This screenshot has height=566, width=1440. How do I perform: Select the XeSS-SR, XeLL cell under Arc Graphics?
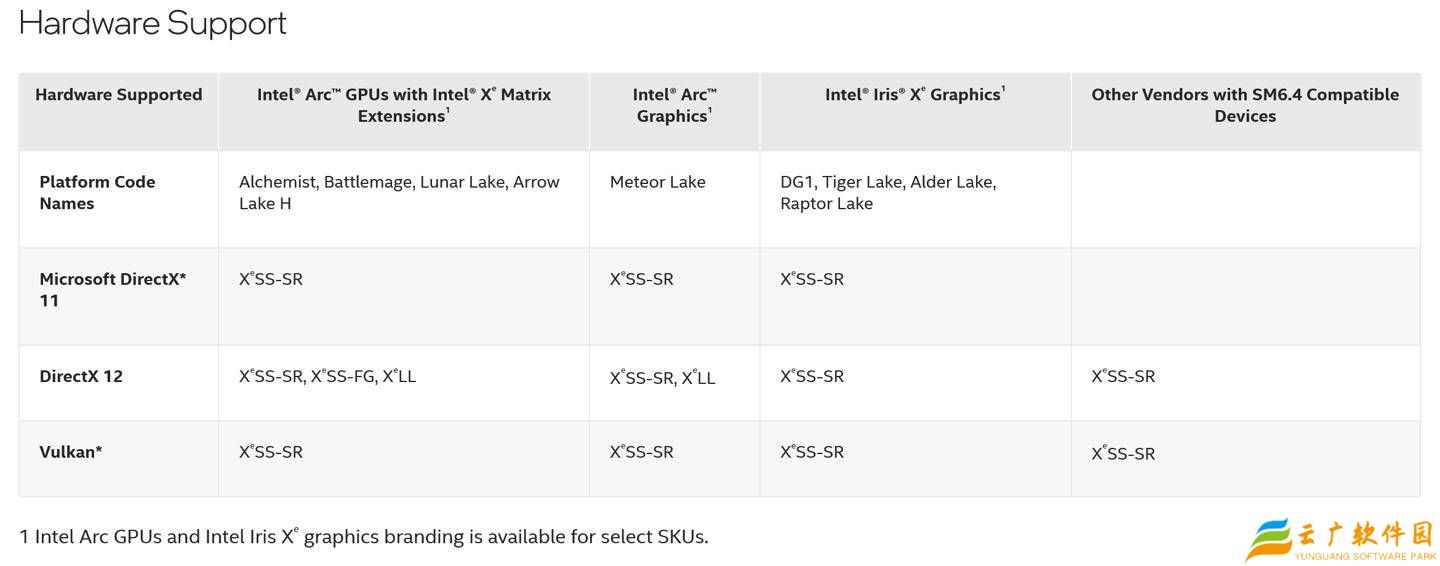tap(662, 378)
